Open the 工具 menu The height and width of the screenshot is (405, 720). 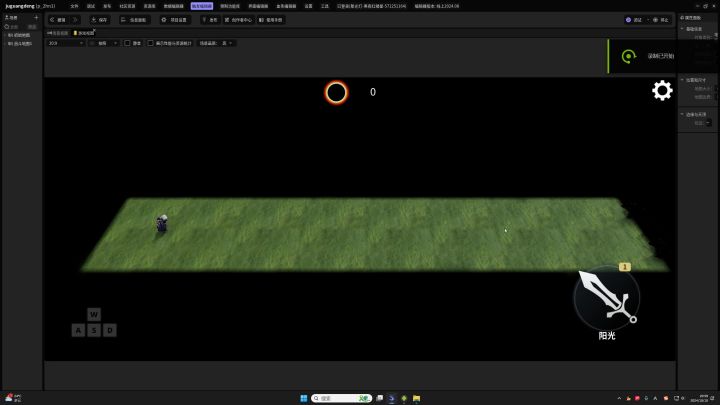click(x=325, y=6)
